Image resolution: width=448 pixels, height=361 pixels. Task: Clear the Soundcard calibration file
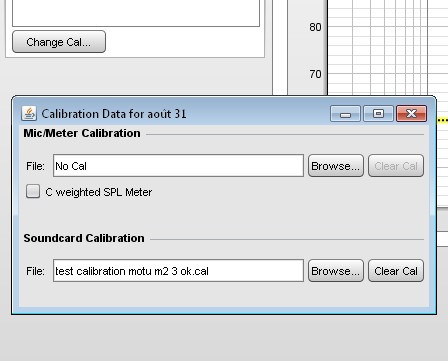point(396,271)
